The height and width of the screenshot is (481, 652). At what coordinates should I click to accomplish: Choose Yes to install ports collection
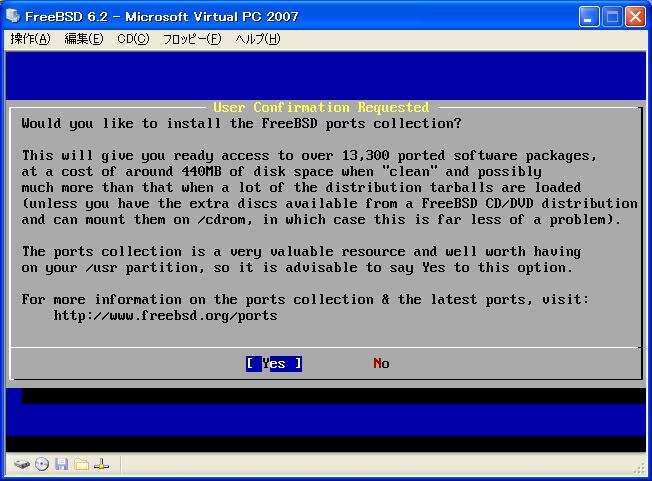coord(274,364)
